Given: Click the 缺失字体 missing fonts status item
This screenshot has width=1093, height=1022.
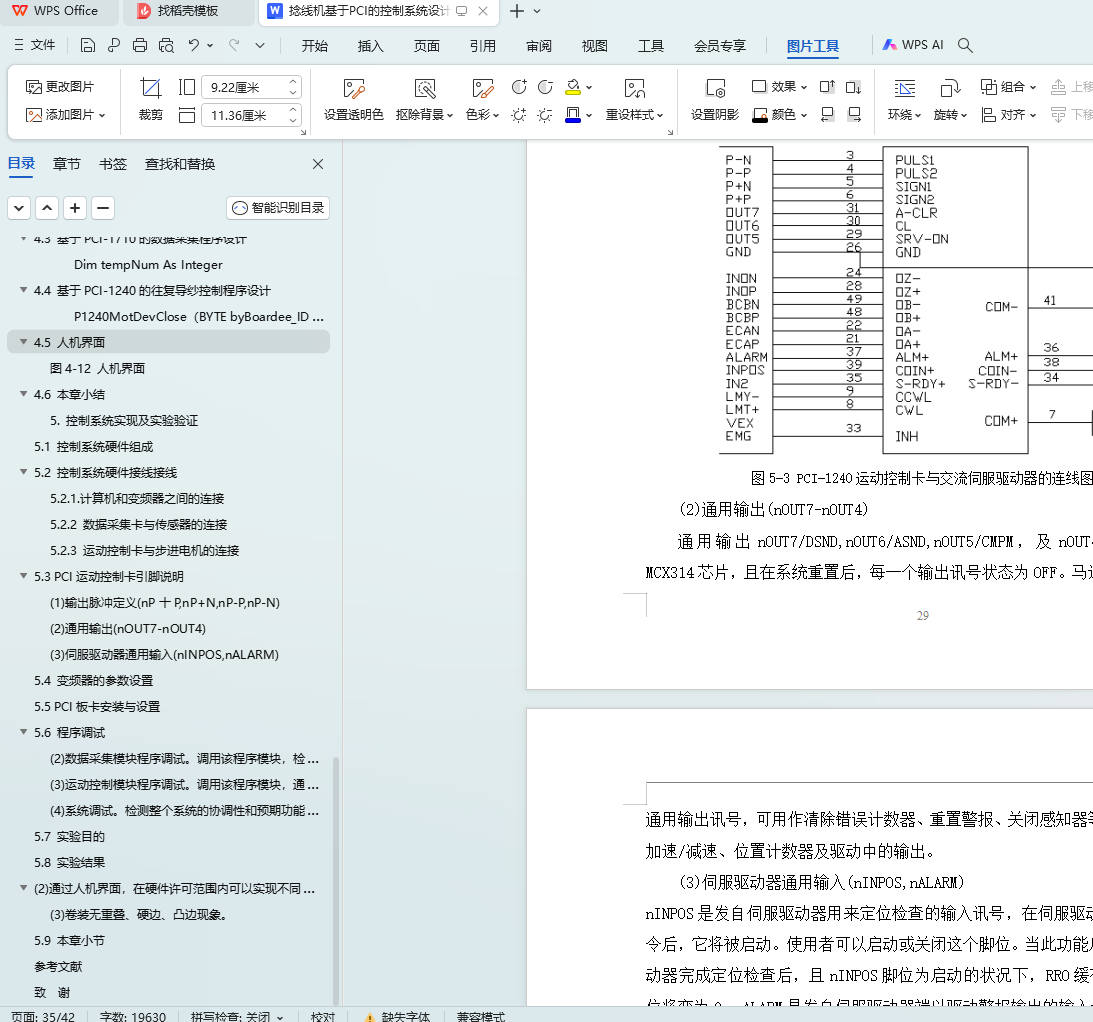Looking at the screenshot, I should coord(397,1016).
